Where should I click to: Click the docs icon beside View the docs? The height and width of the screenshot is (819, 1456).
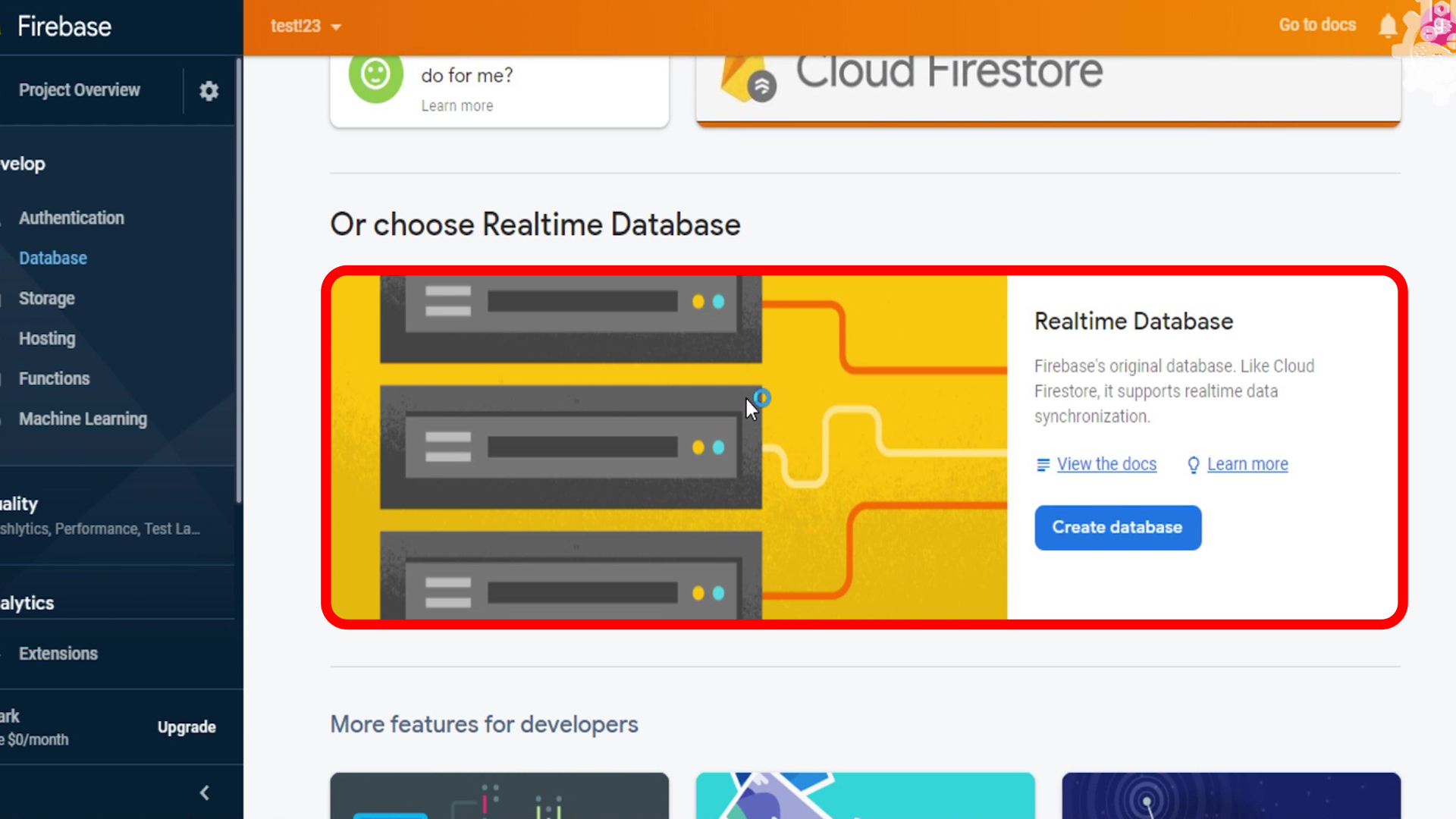pos(1043,465)
